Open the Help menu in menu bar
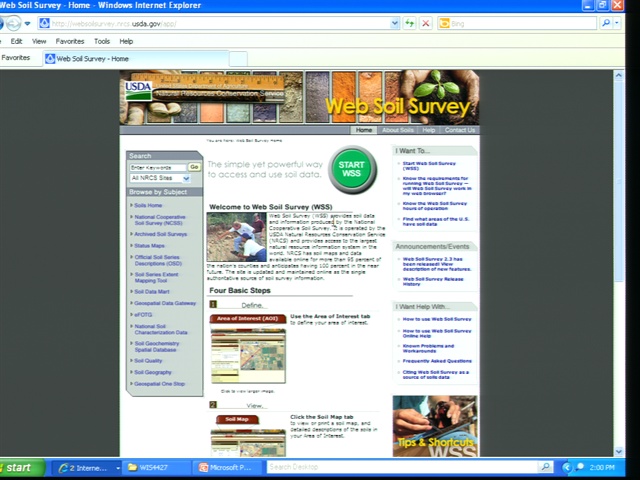The image size is (640, 480). point(126,41)
